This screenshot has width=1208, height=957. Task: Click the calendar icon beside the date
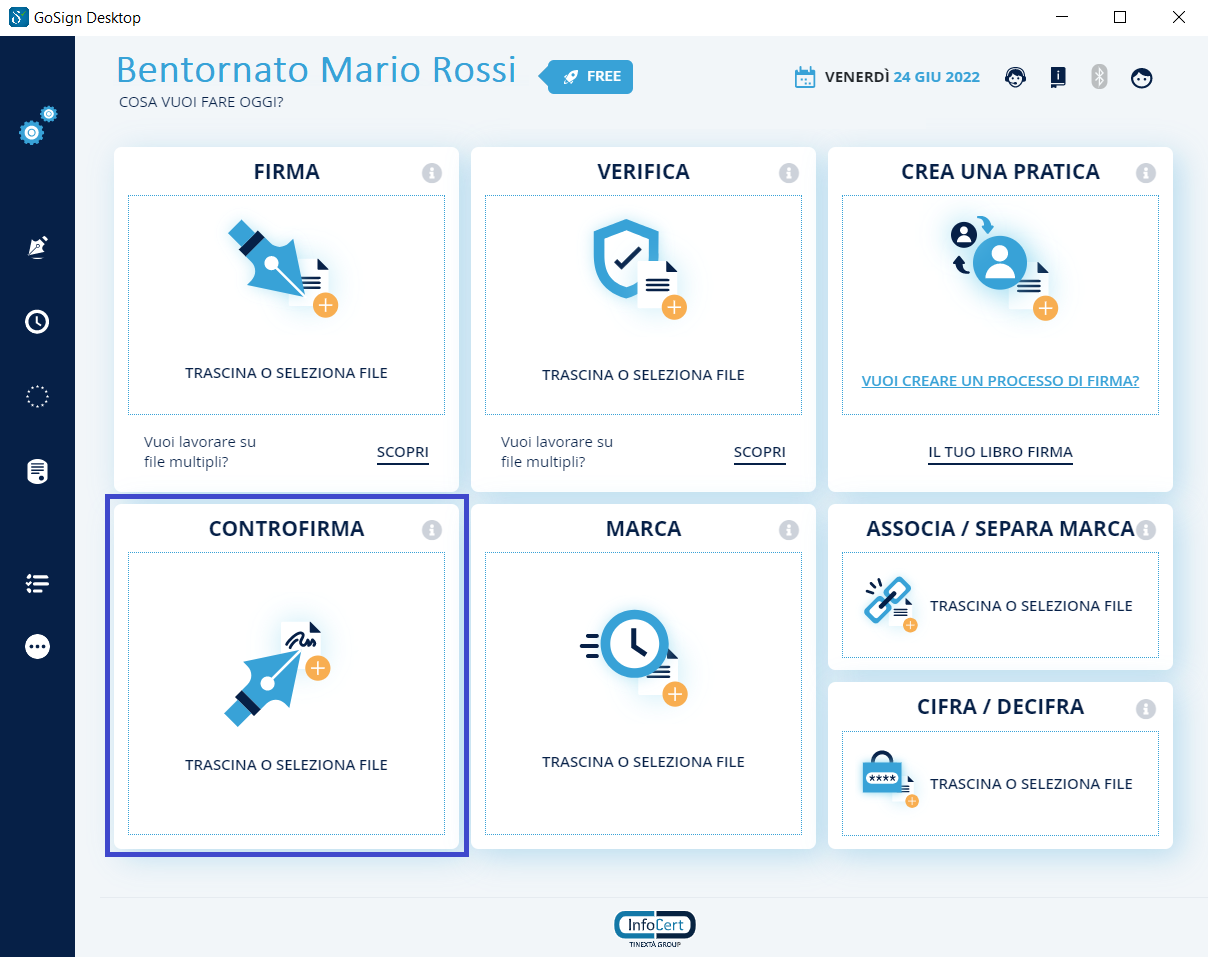pos(805,77)
